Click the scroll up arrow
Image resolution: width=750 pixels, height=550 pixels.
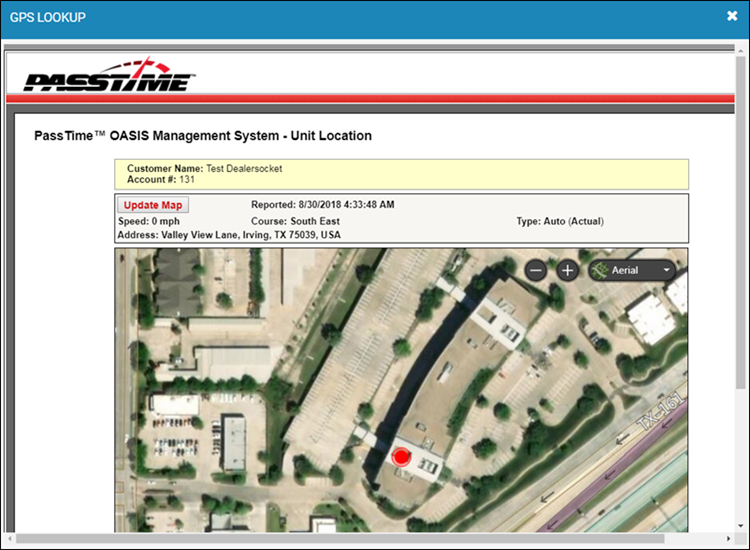740,50
